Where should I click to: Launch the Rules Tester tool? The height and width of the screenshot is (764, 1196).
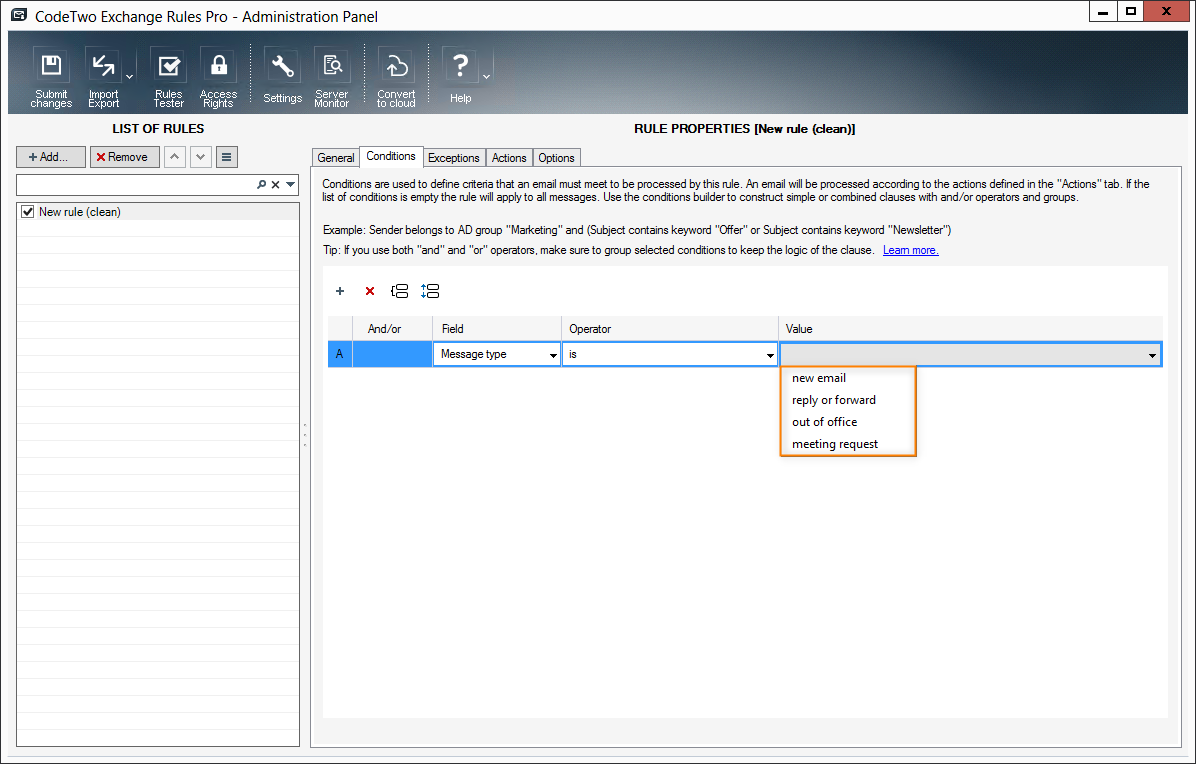coord(169,77)
